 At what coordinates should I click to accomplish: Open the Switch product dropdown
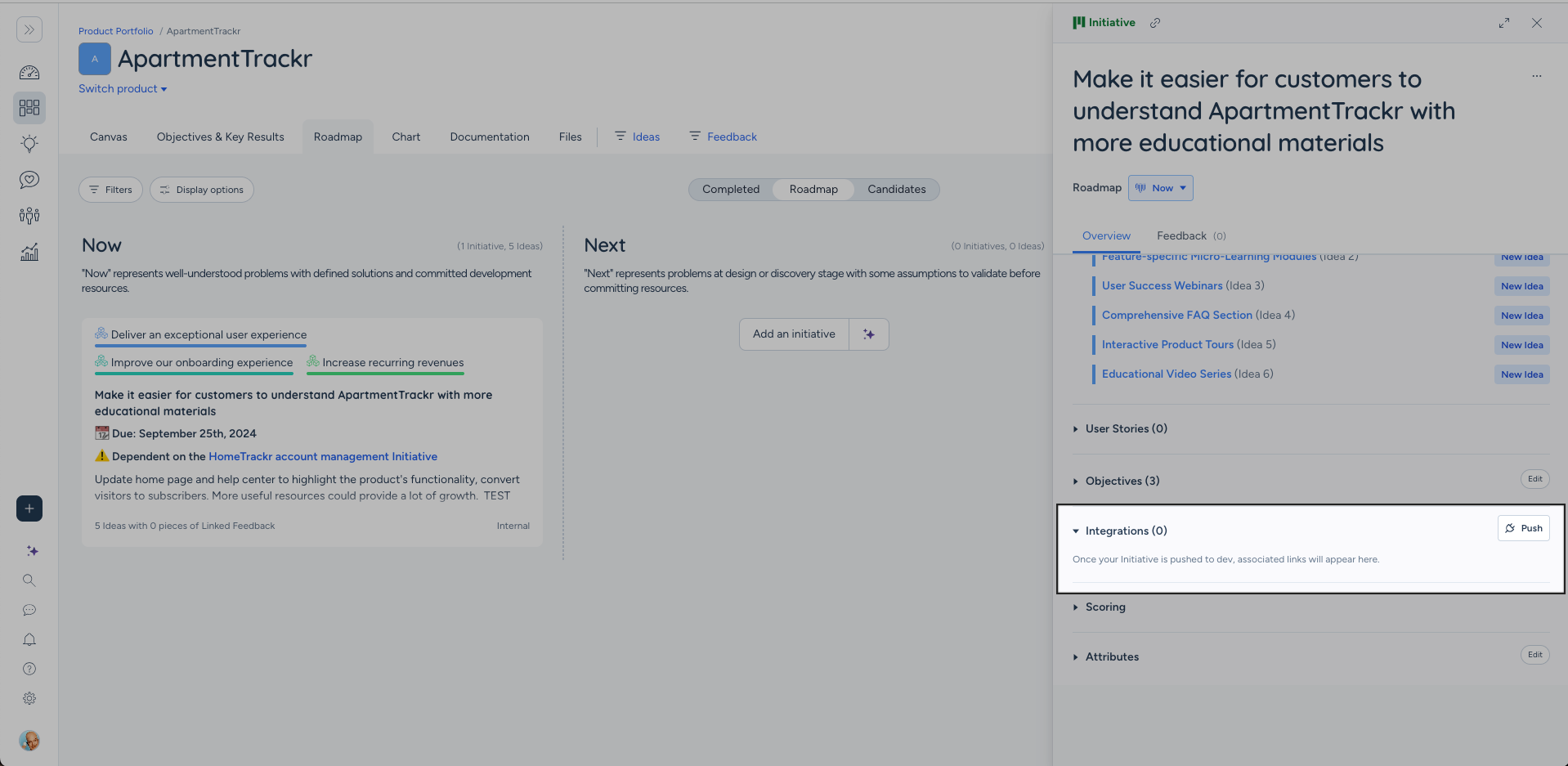pyautogui.click(x=123, y=89)
